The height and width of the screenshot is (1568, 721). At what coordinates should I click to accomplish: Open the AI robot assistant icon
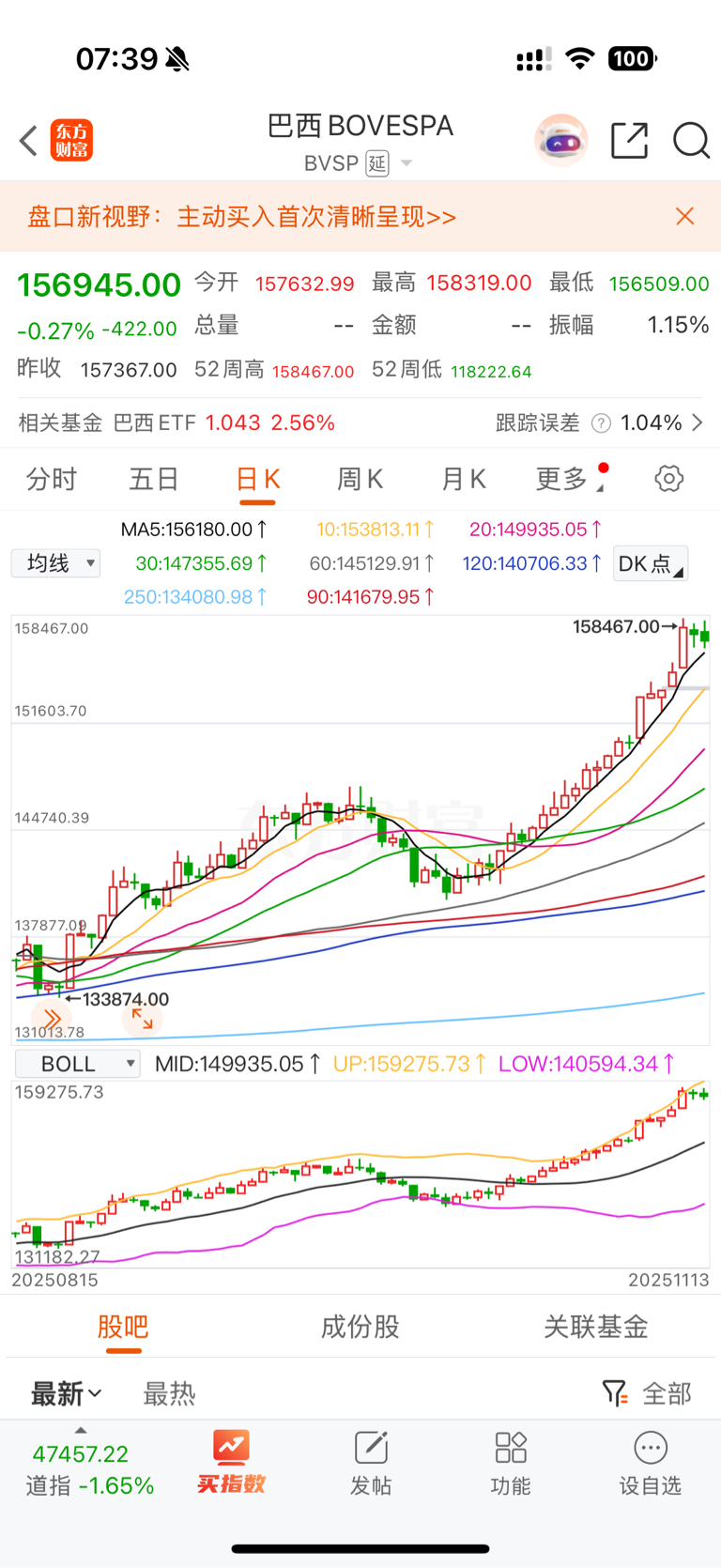560,141
